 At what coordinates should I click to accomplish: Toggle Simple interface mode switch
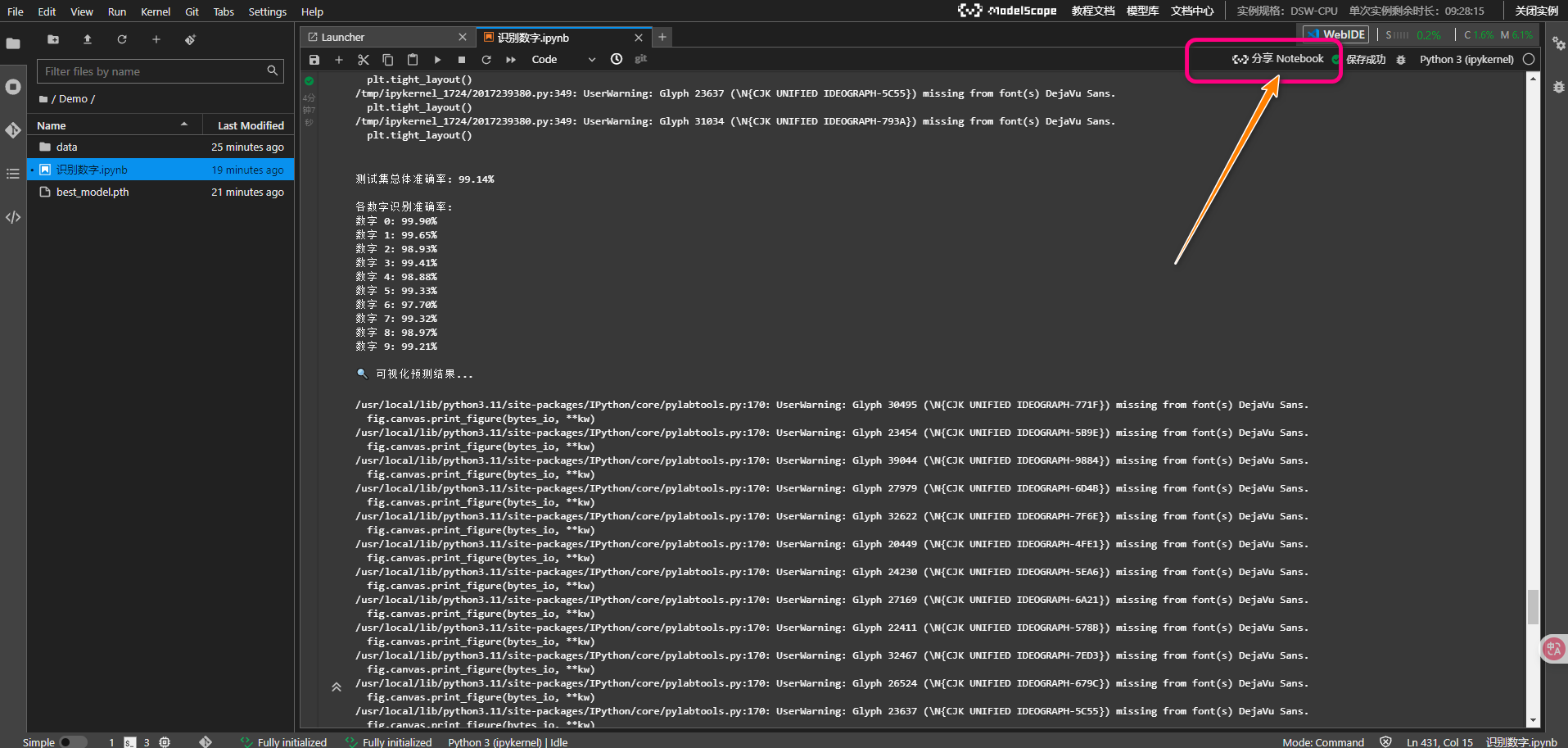(x=73, y=741)
